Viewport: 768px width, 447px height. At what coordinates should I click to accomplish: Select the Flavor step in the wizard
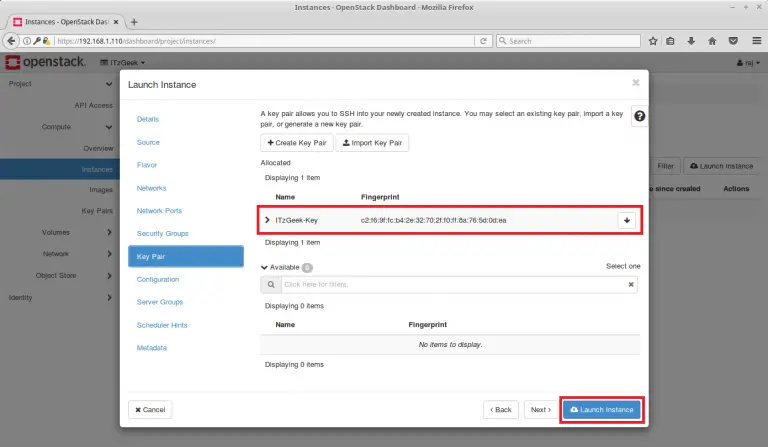click(147, 165)
